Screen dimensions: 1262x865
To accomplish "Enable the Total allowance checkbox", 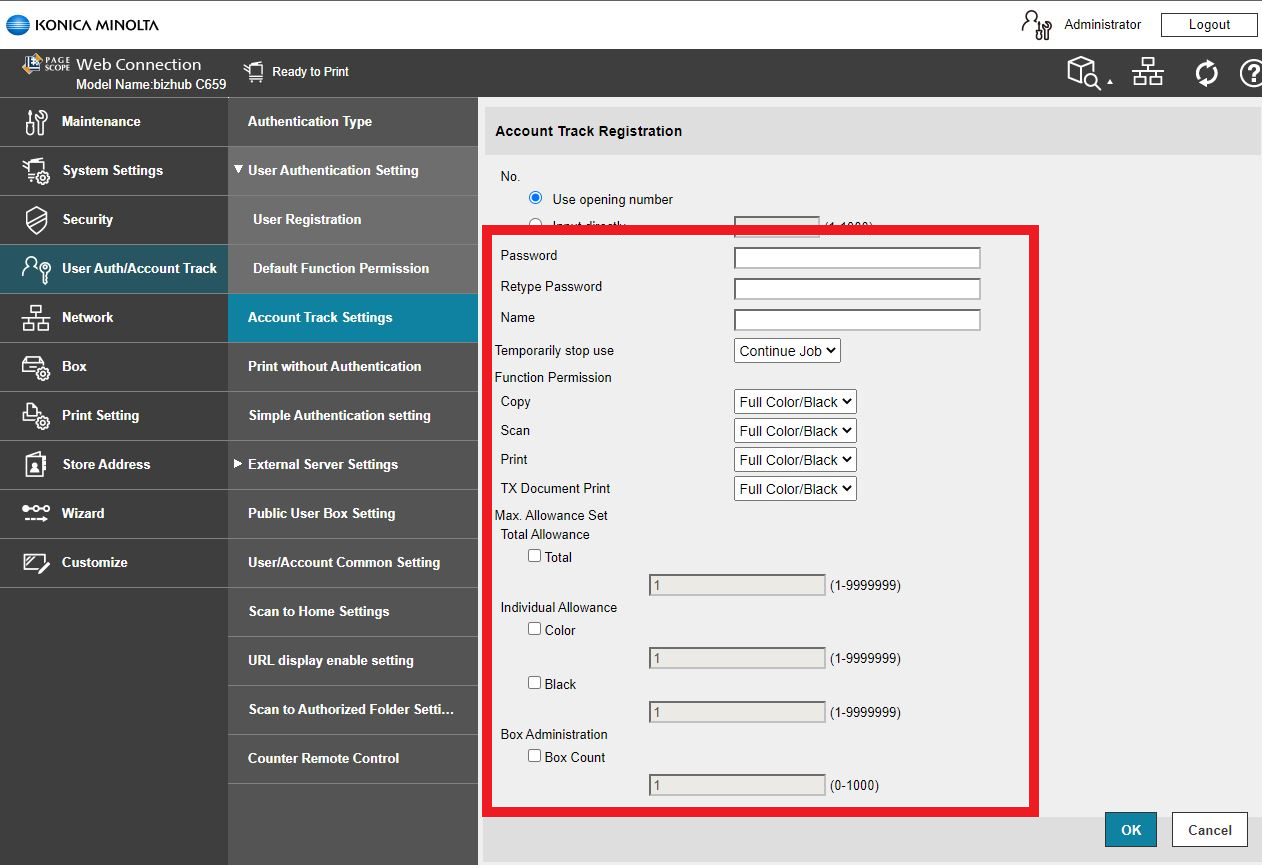I will coord(535,556).
